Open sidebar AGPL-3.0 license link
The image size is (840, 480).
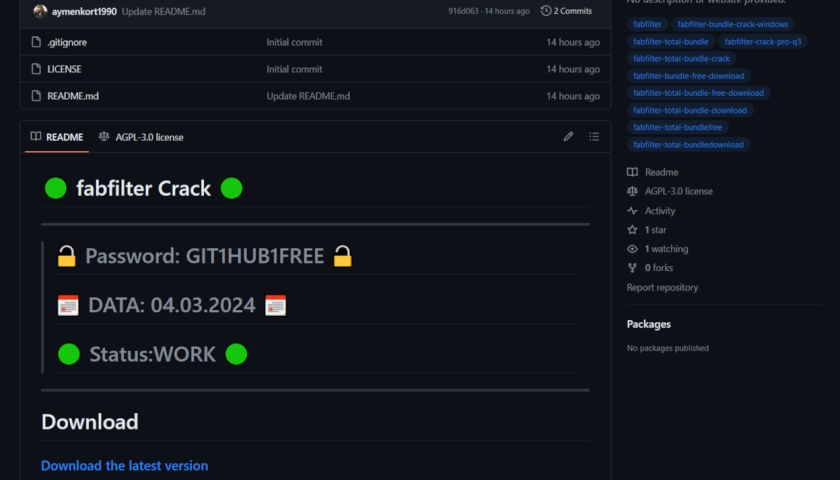679,191
